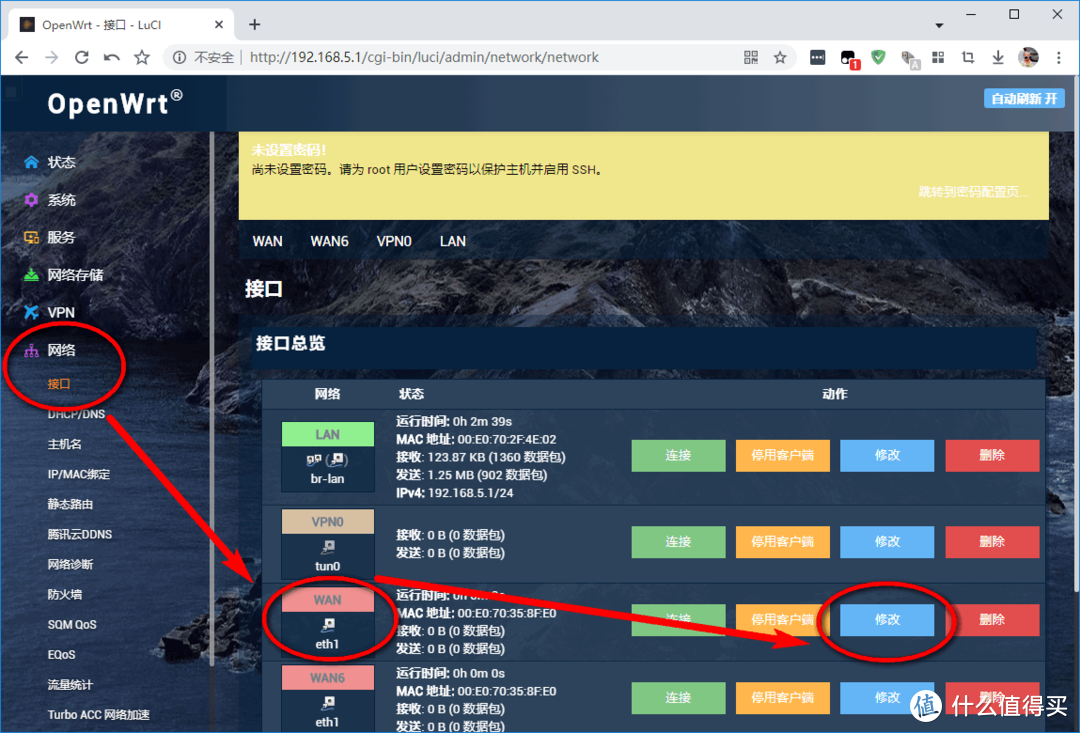Click 修改 button for VPN0 interface
The width and height of the screenshot is (1080, 733).
tap(887, 541)
